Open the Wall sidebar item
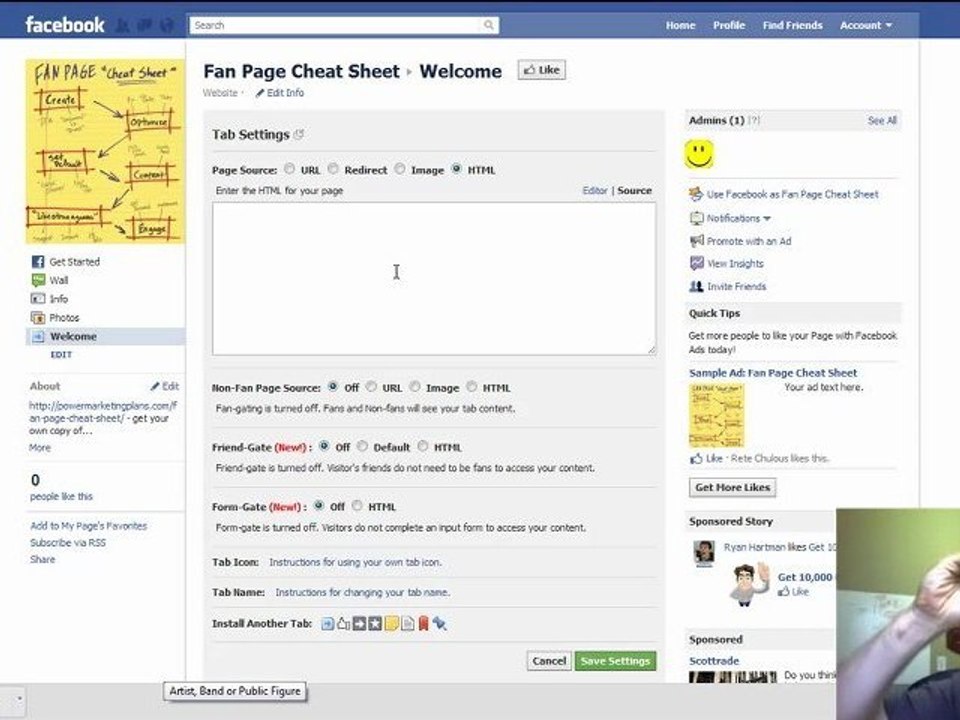 click(x=49, y=280)
